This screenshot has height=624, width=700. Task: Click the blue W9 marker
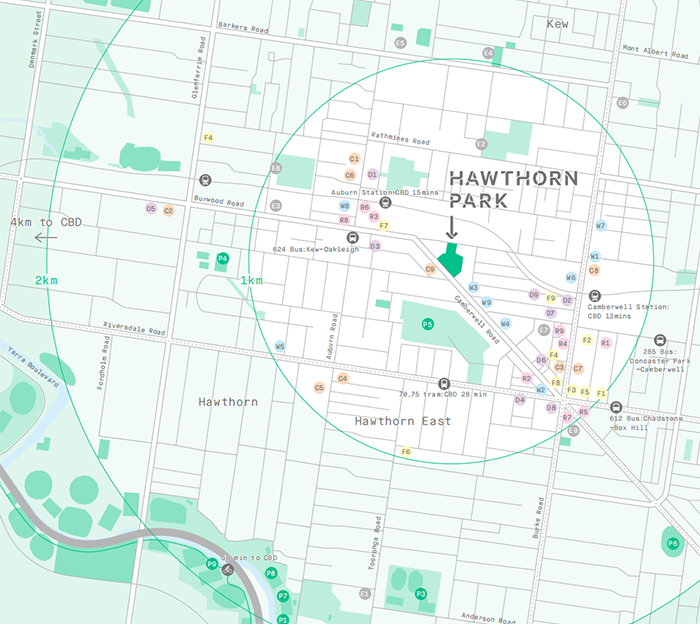click(487, 302)
